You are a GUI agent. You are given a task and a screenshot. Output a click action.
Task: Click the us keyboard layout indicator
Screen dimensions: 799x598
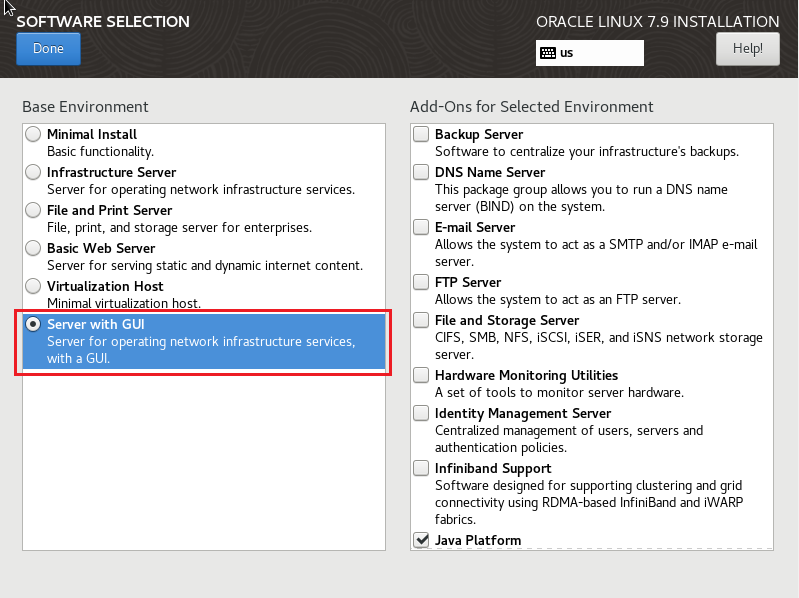[x=590, y=53]
